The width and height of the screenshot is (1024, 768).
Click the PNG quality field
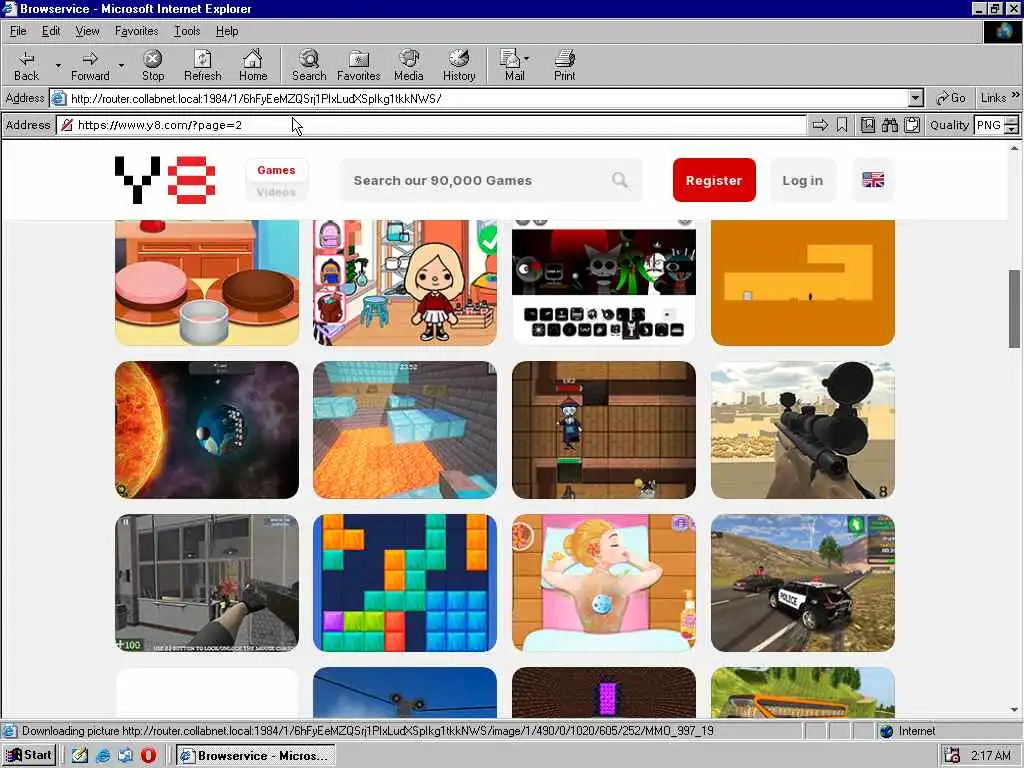[x=989, y=125]
